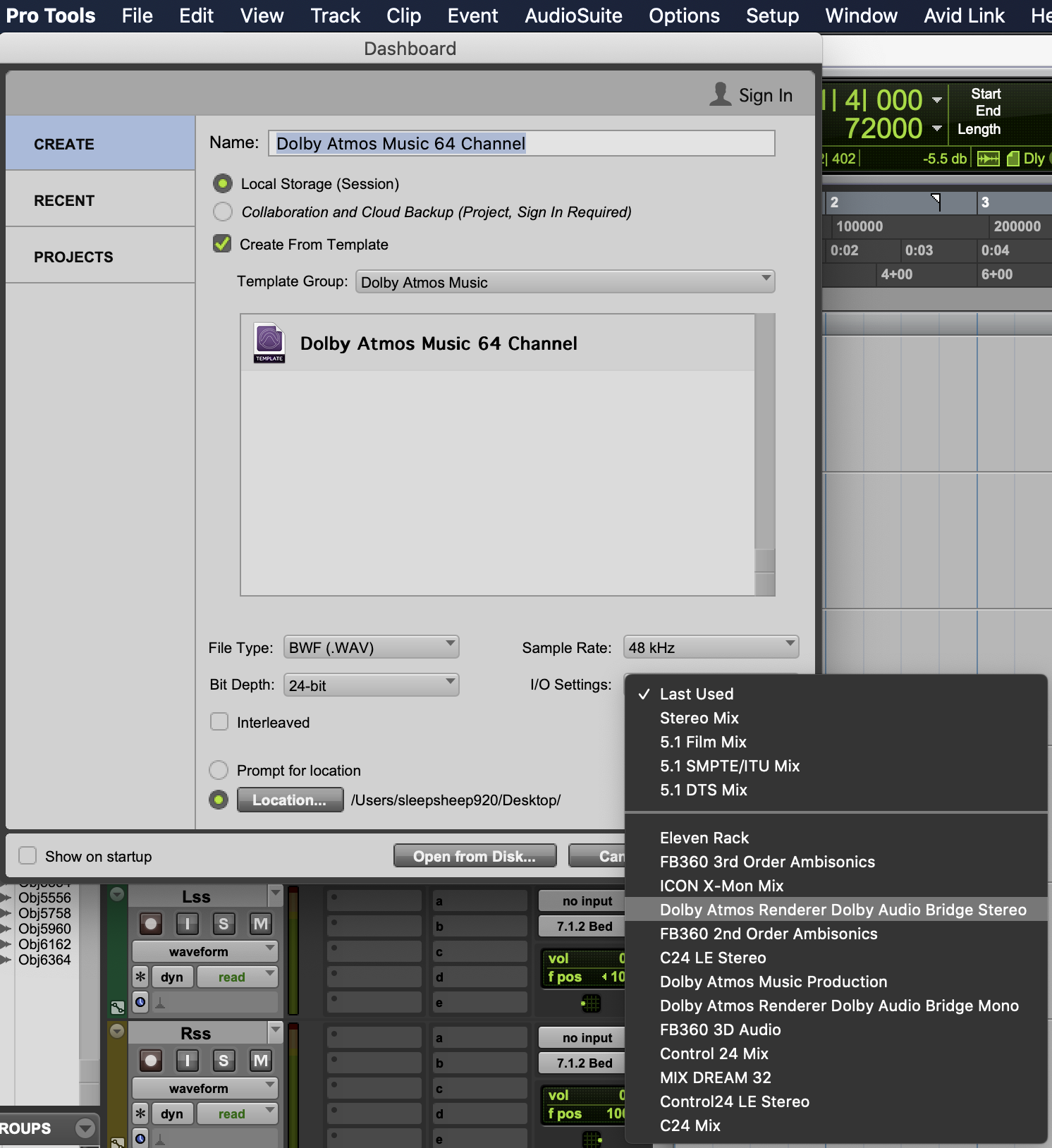Screen dimensions: 1052x1148
Task: Click the user avatar icon beside Sign In
Action: (720, 94)
